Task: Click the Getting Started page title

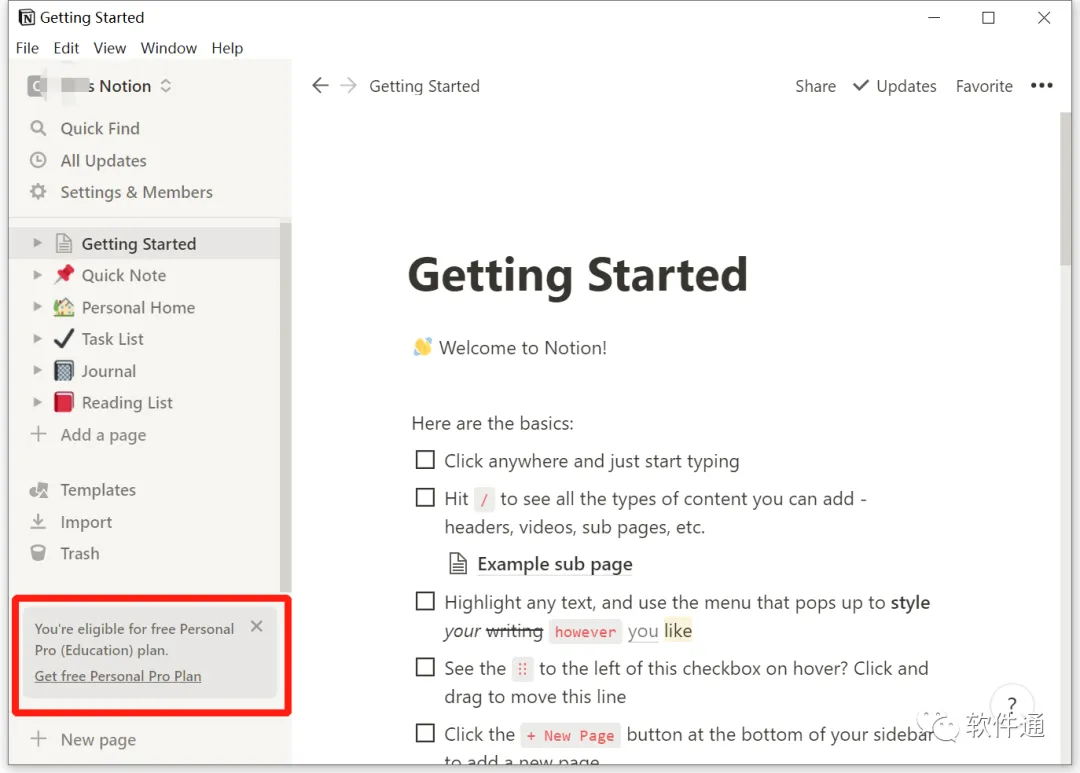Action: click(578, 275)
